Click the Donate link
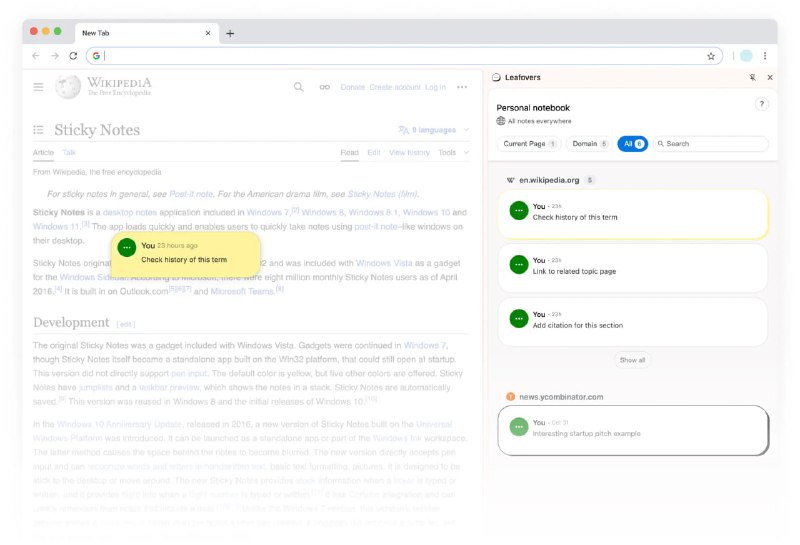 pyautogui.click(x=353, y=87)
